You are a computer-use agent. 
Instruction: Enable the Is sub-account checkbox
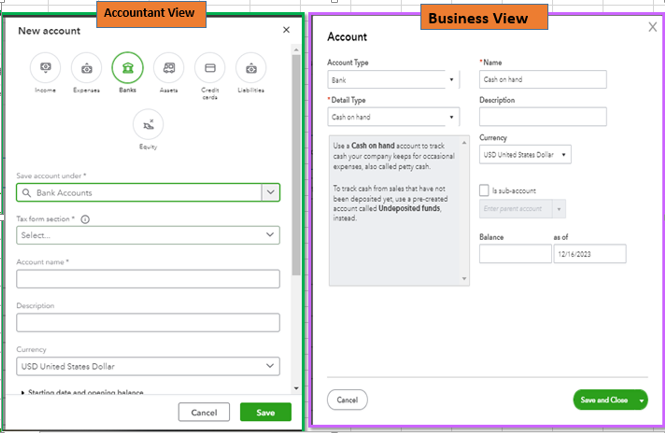(x=484, y=189)
